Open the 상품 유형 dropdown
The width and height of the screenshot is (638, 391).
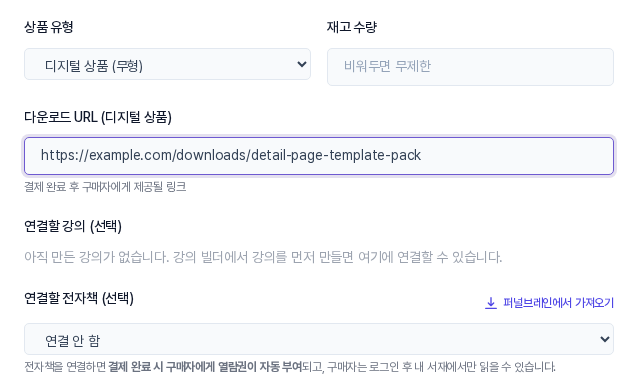pos(167,64)
